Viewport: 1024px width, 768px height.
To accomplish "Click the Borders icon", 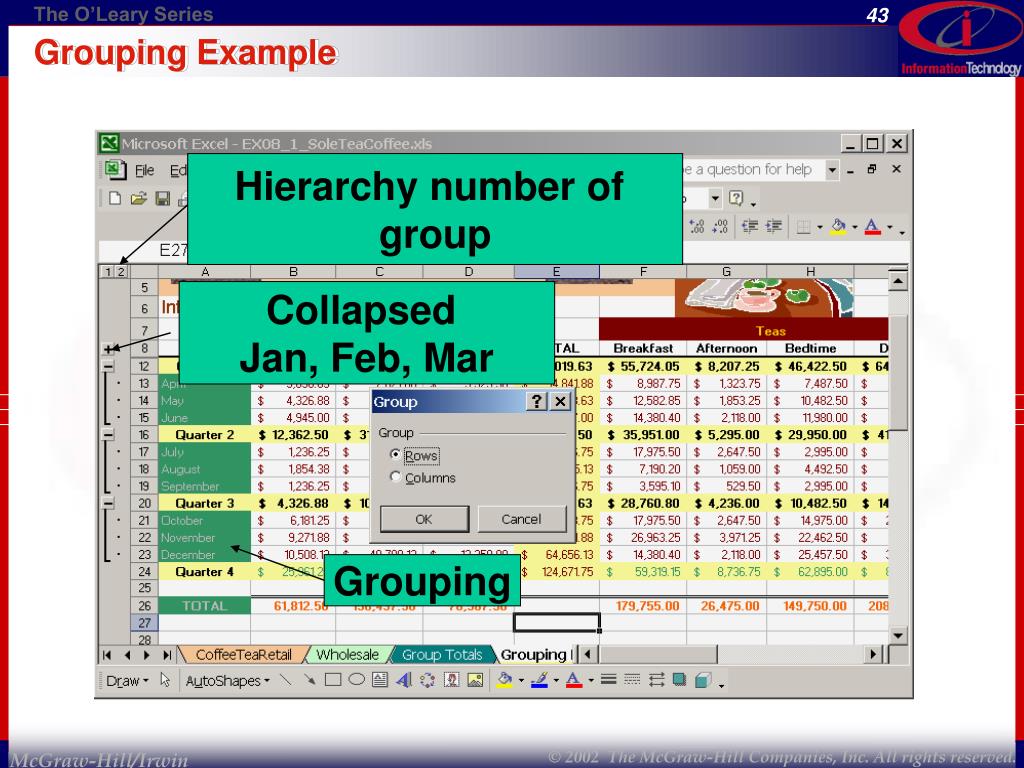I will coord(804,227).
